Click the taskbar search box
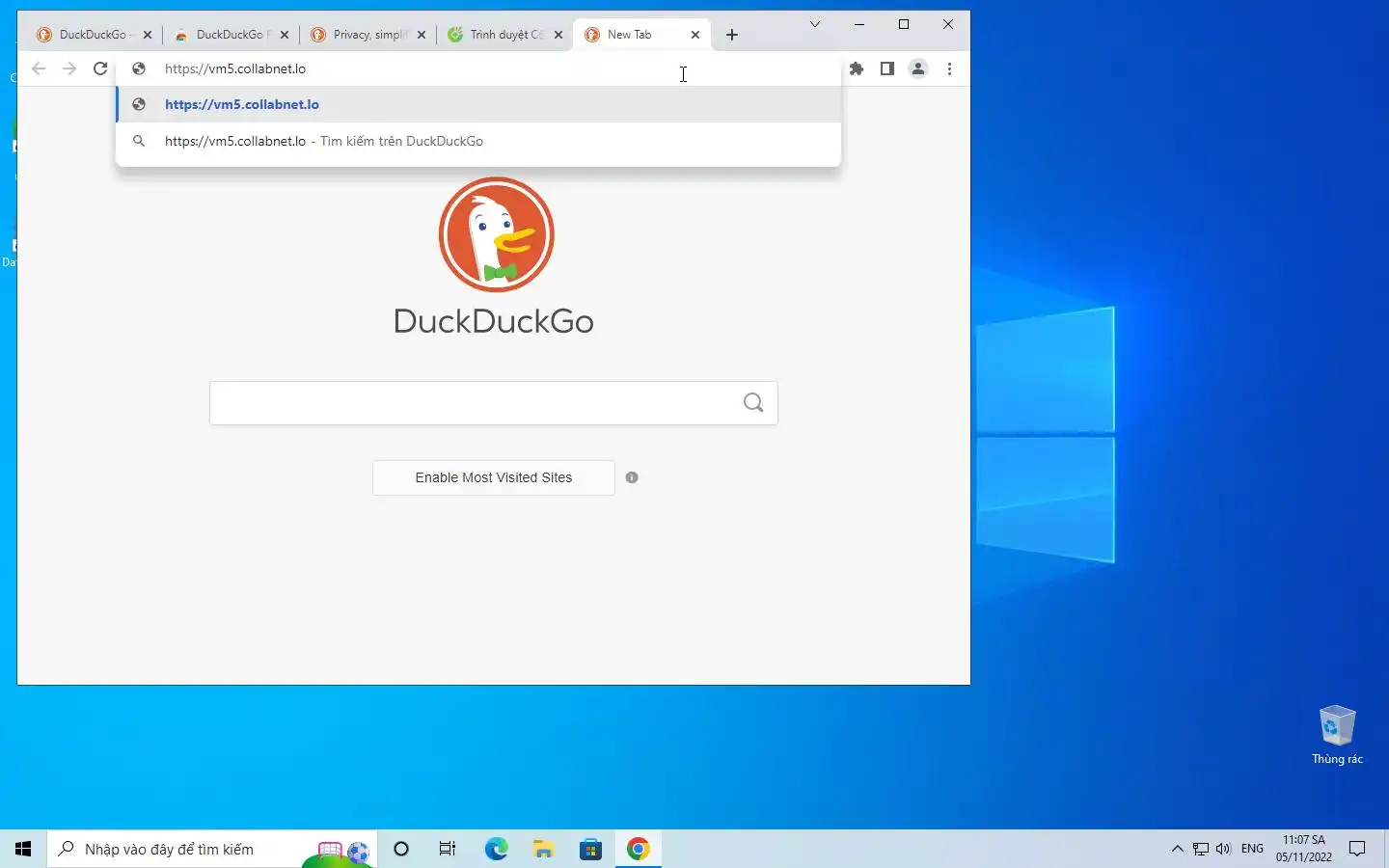The image size is (1389, 868). pyautogui.click(x=210, y=849)
